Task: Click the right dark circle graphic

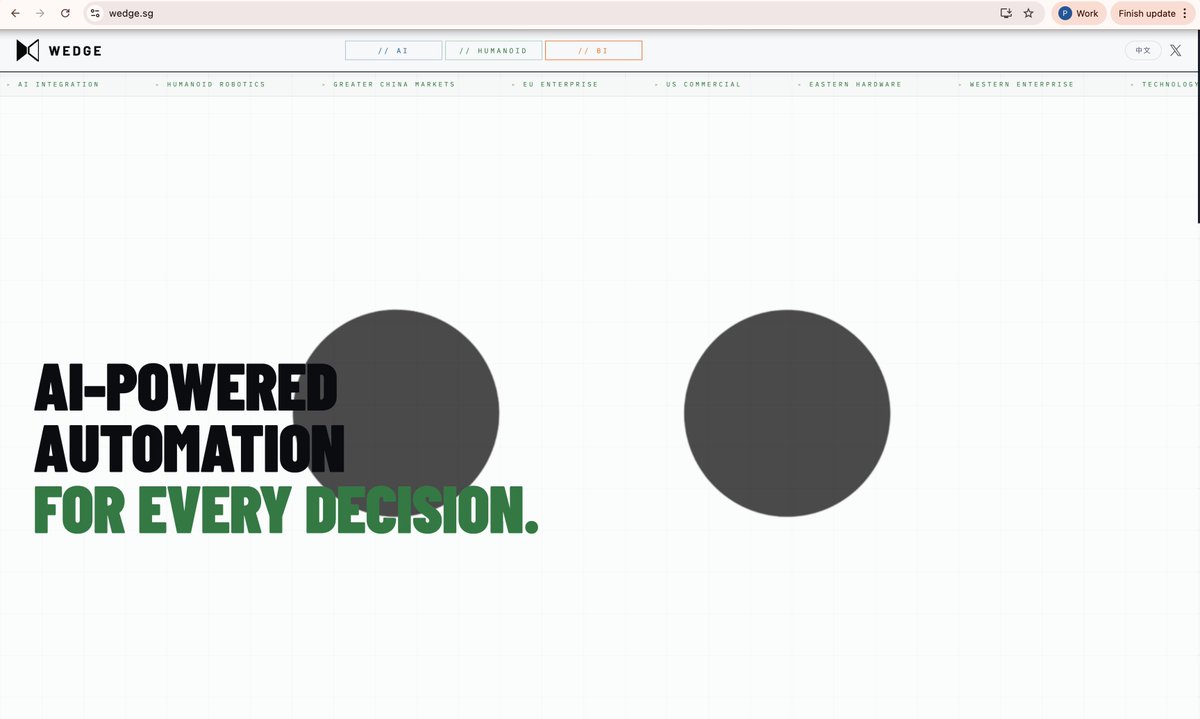Action: (787, 413)
